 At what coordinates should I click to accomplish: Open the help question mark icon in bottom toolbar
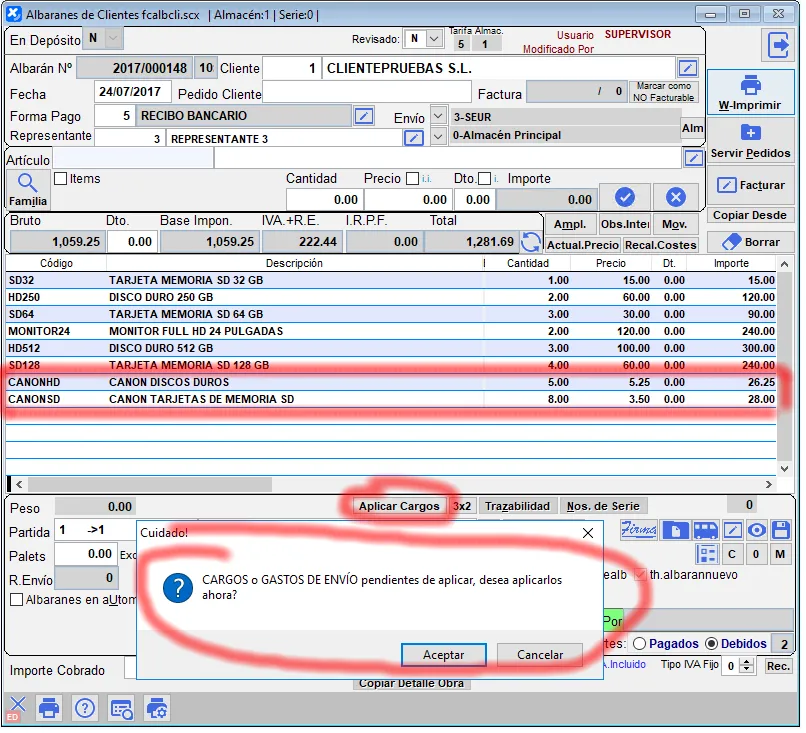[x=84, y=708]
